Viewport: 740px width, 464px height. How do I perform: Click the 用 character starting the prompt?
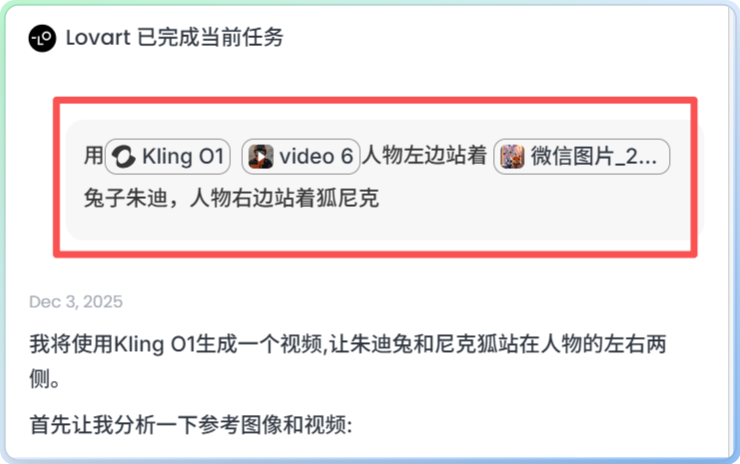93,156
